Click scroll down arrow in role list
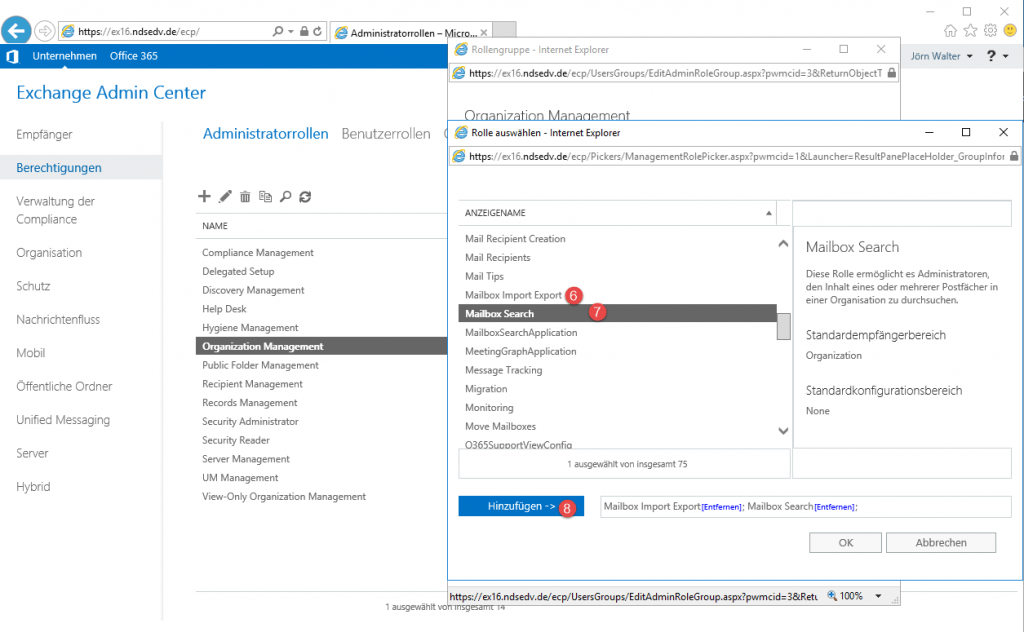The width and height of the screenshot is (1024, 632). coord(783,431)
